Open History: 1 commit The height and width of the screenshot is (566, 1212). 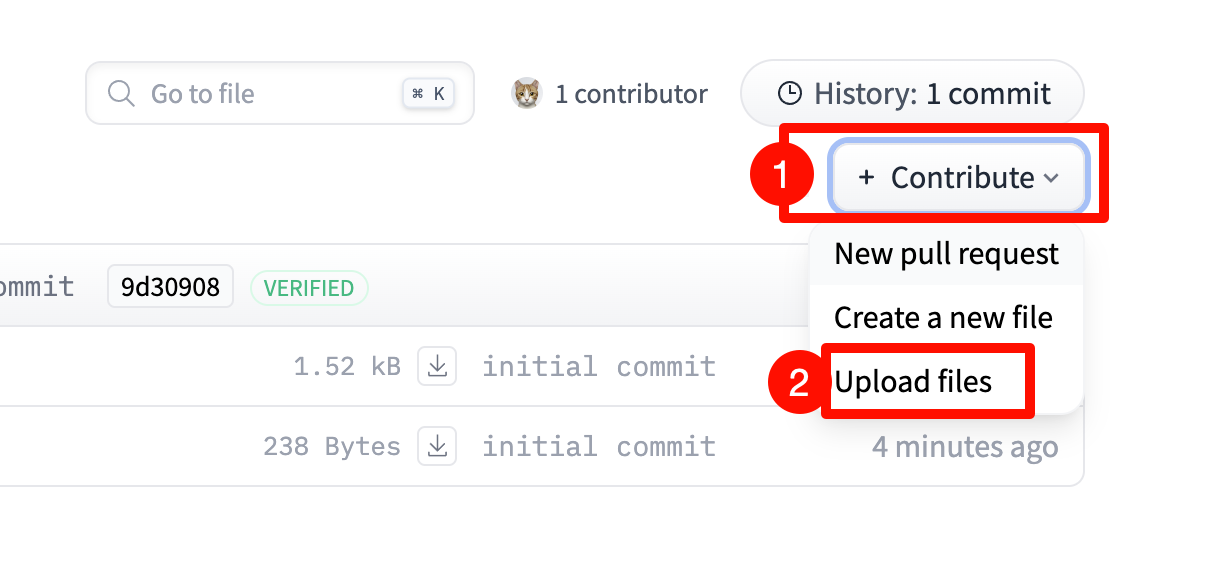click(912, 94)
